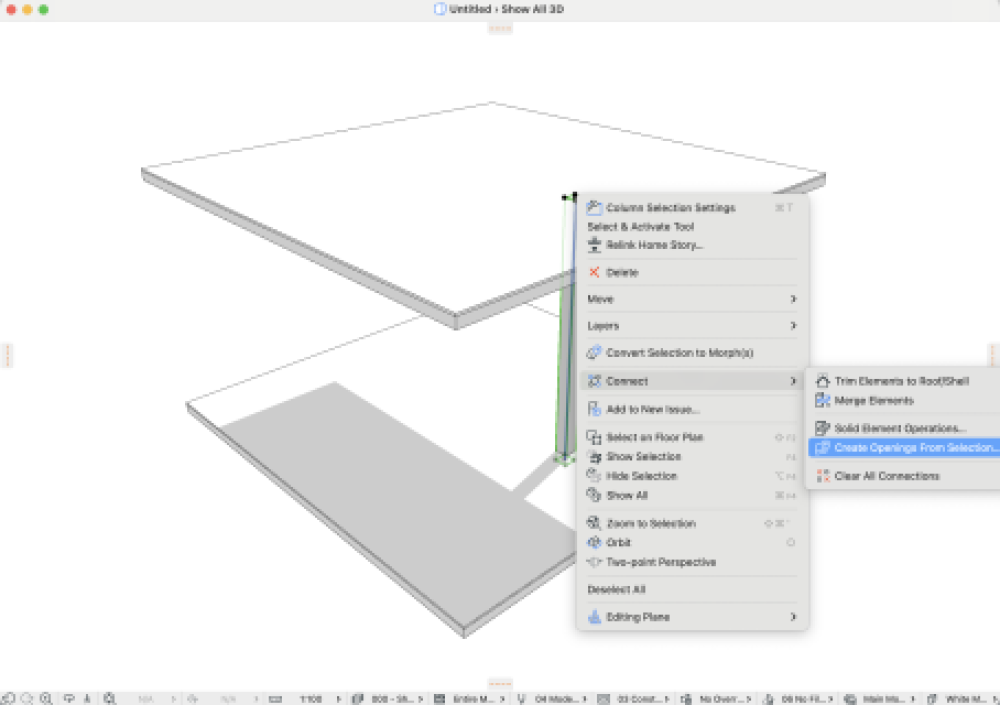Select Deselect All from context menu
The height and width of the screenshot is (705, 1000).
coord(616,590)
